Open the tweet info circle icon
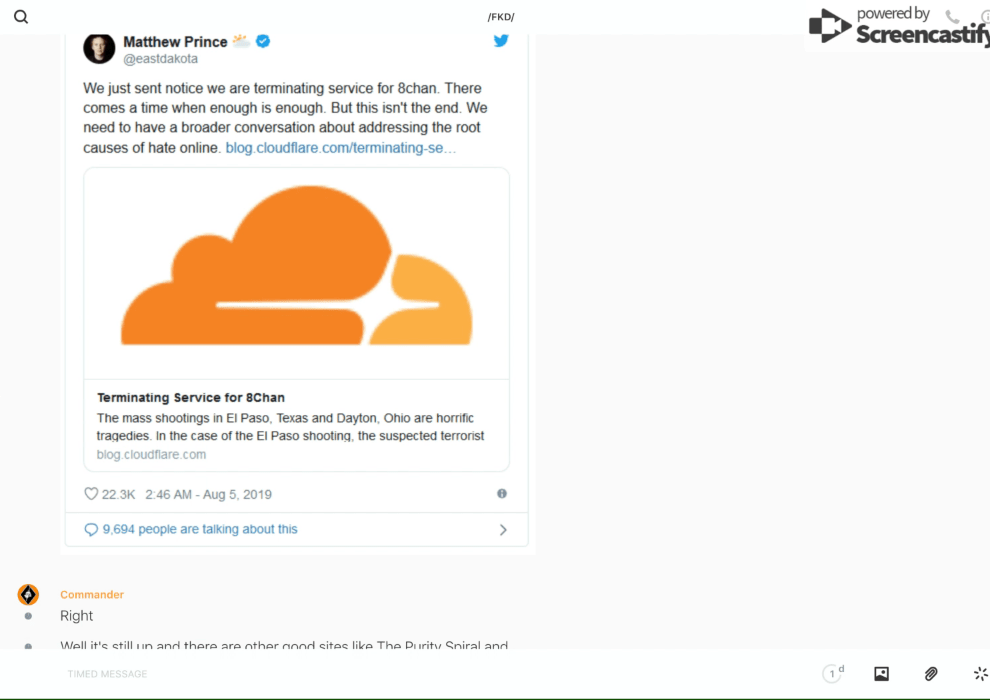 [502, 494]
